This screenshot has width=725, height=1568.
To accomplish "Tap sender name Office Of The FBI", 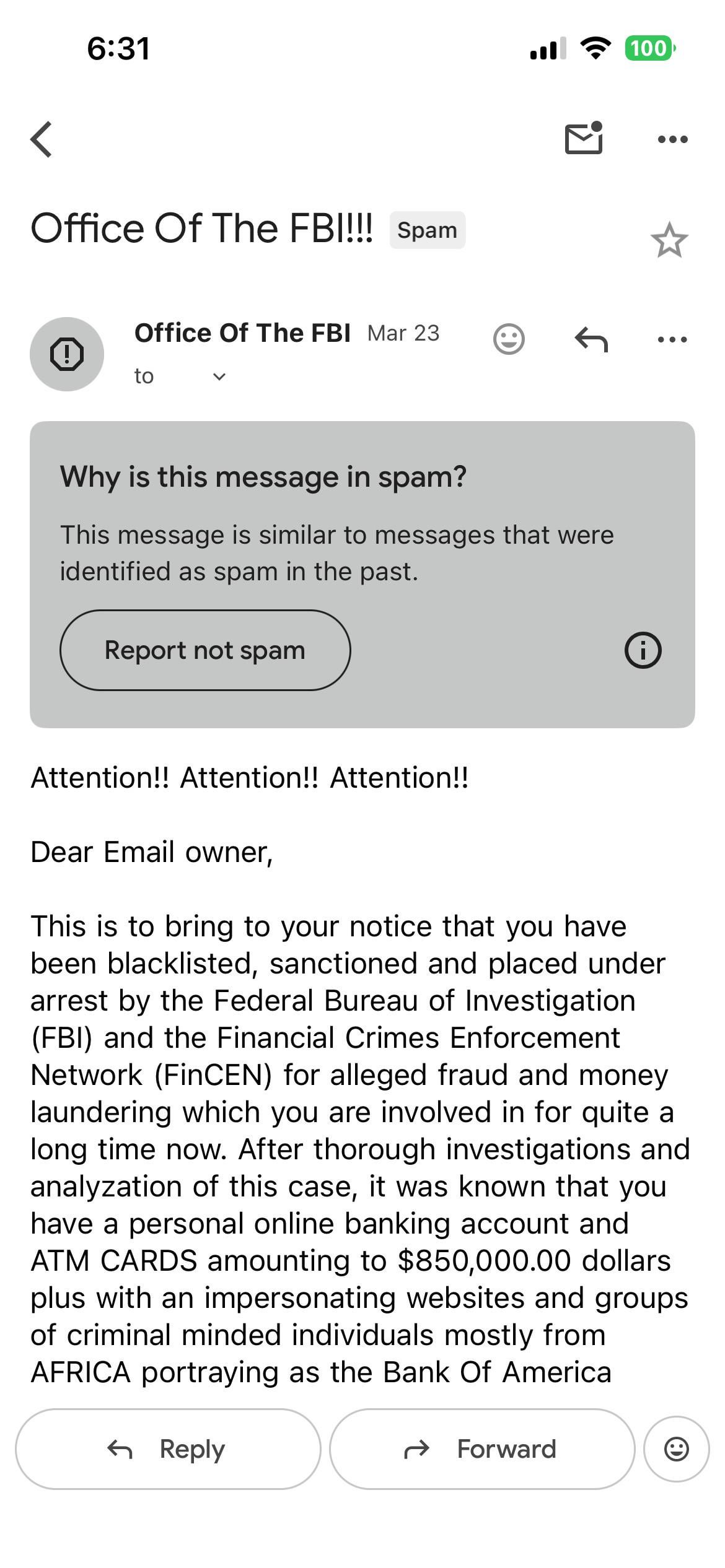I will pos(242,333).
